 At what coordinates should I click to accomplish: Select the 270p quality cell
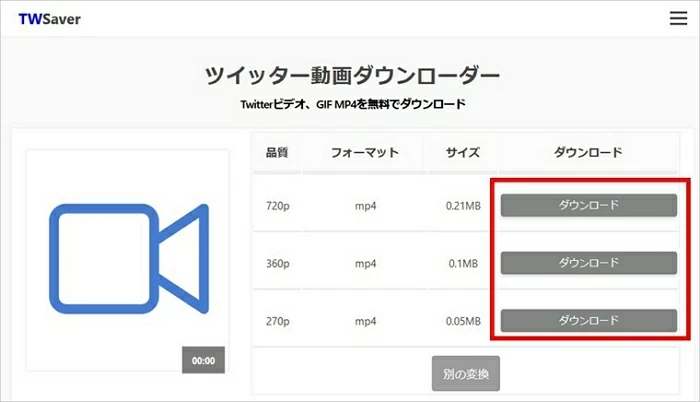[x=277, y=322]
